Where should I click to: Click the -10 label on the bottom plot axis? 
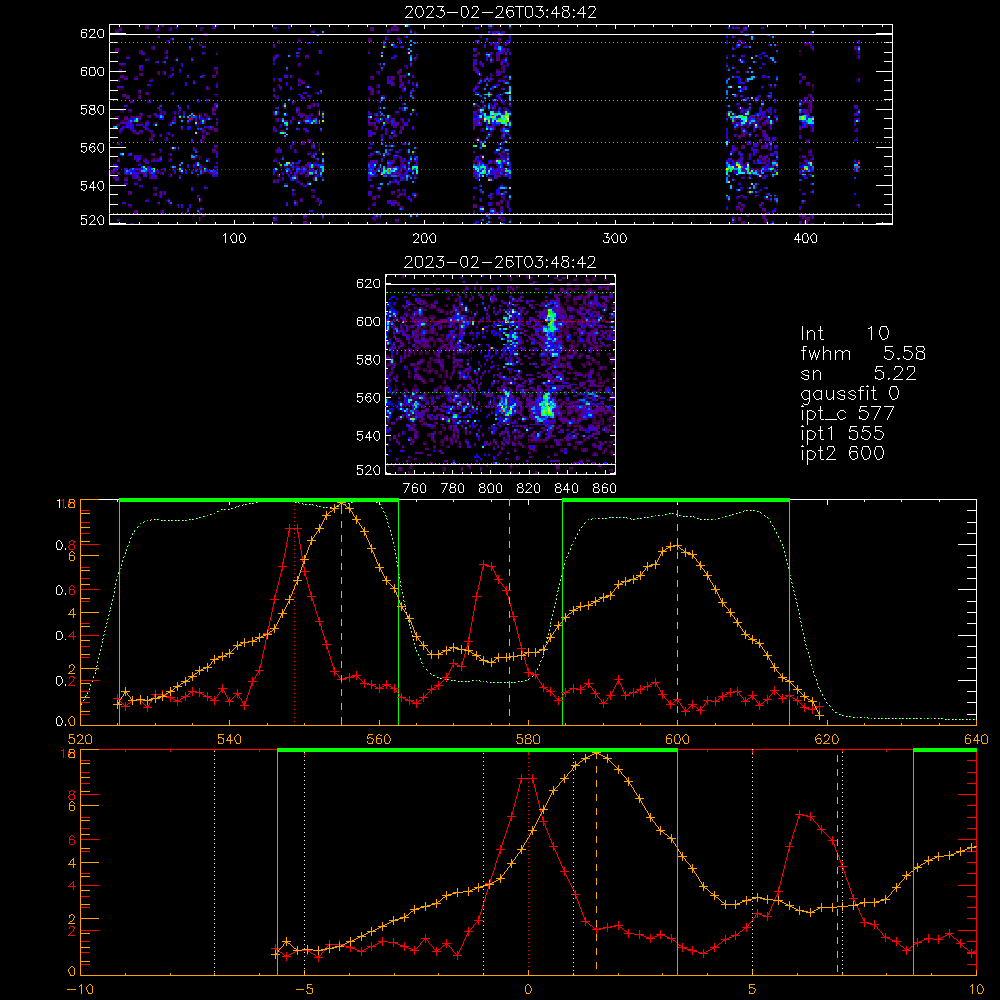80,990
